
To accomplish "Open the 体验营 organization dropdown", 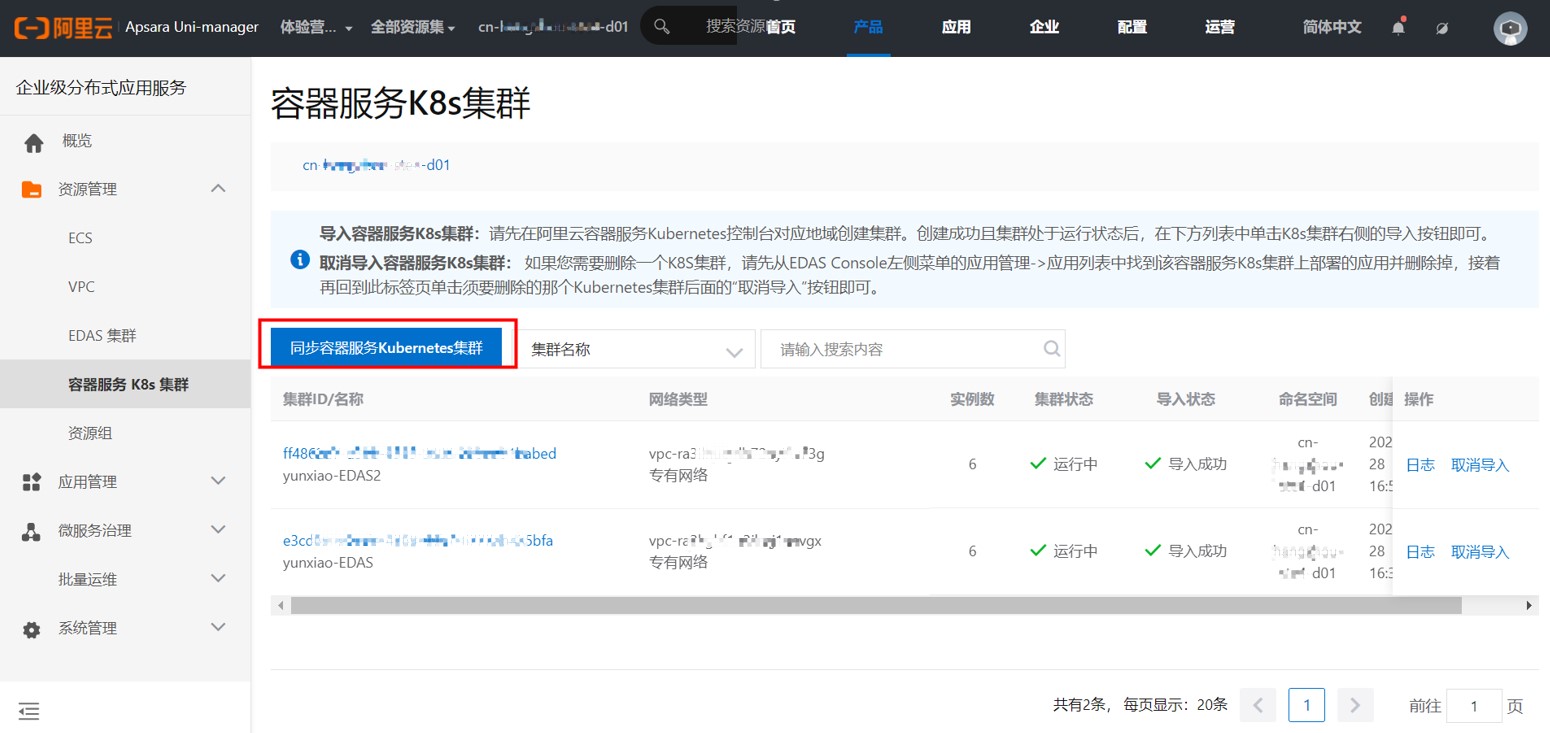I will pyautogui.click(x=317, y=28).
